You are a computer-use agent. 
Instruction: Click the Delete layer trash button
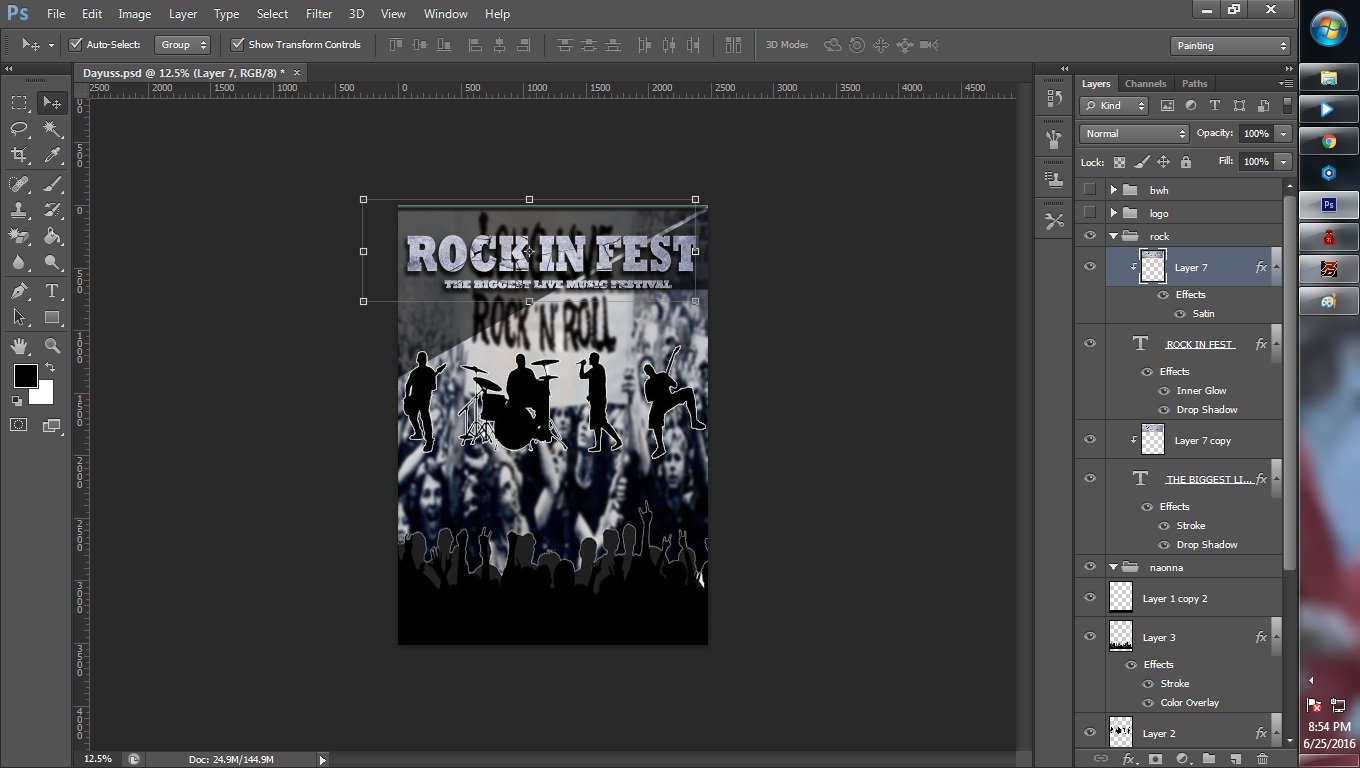[1261, 759]
